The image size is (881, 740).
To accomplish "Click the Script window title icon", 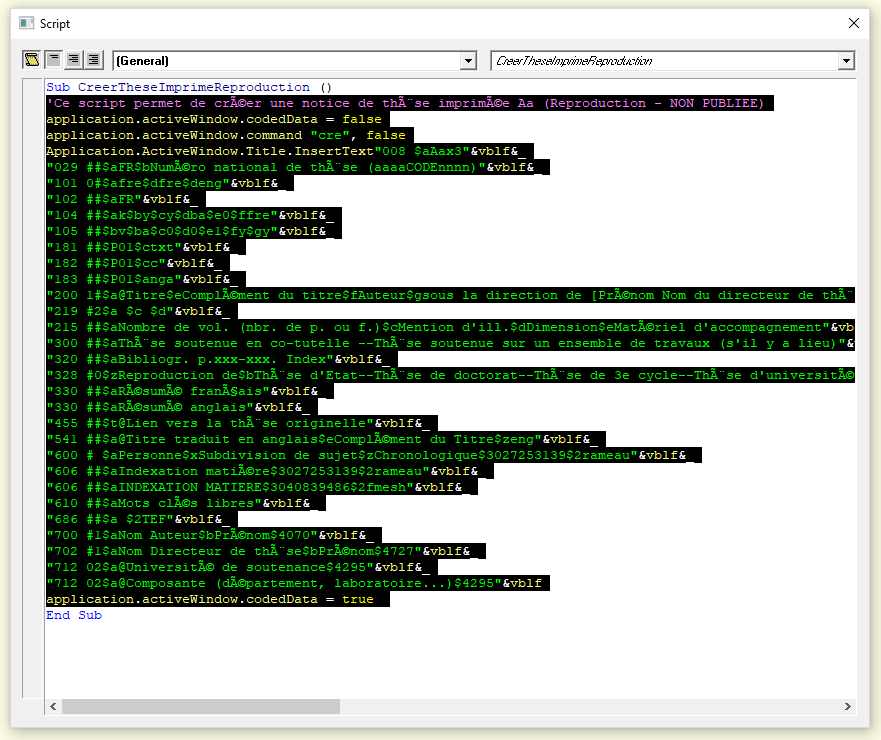I will tap(26, 24).
